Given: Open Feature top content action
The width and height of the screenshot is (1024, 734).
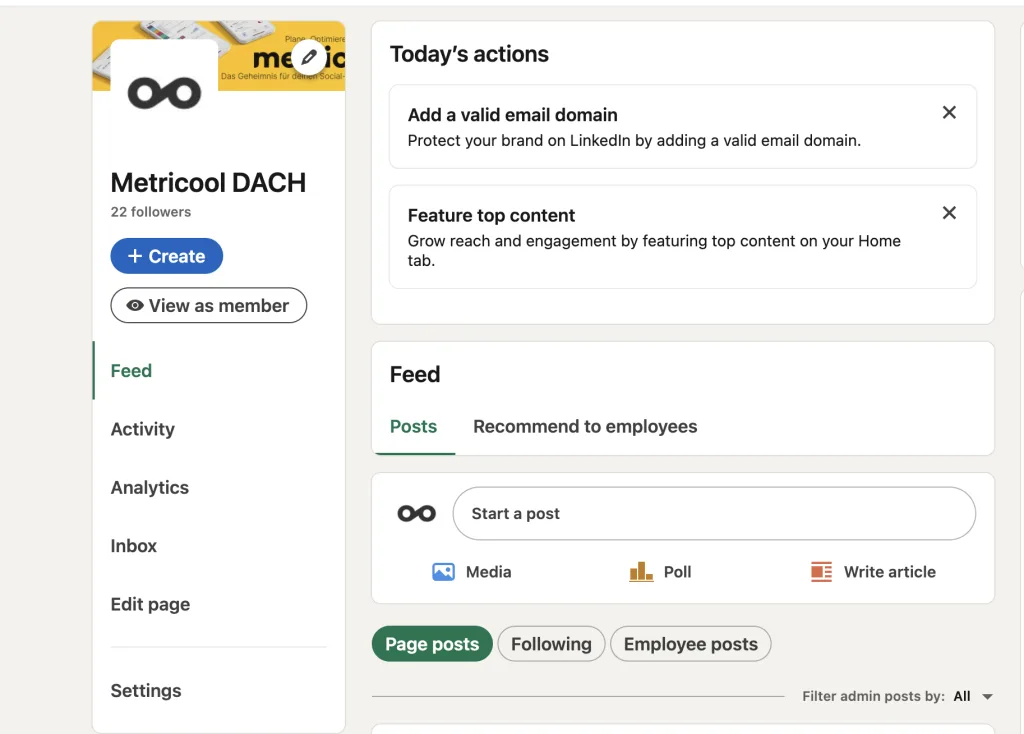Looking at the screenshot, I should tap(683, 237).
